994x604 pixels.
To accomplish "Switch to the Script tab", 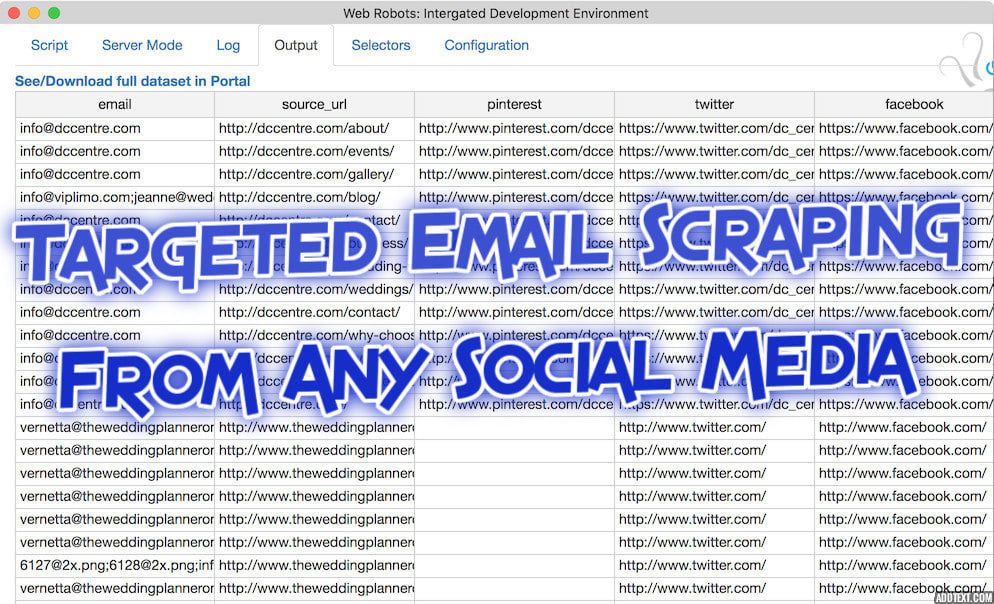I will tap(49, 45).
